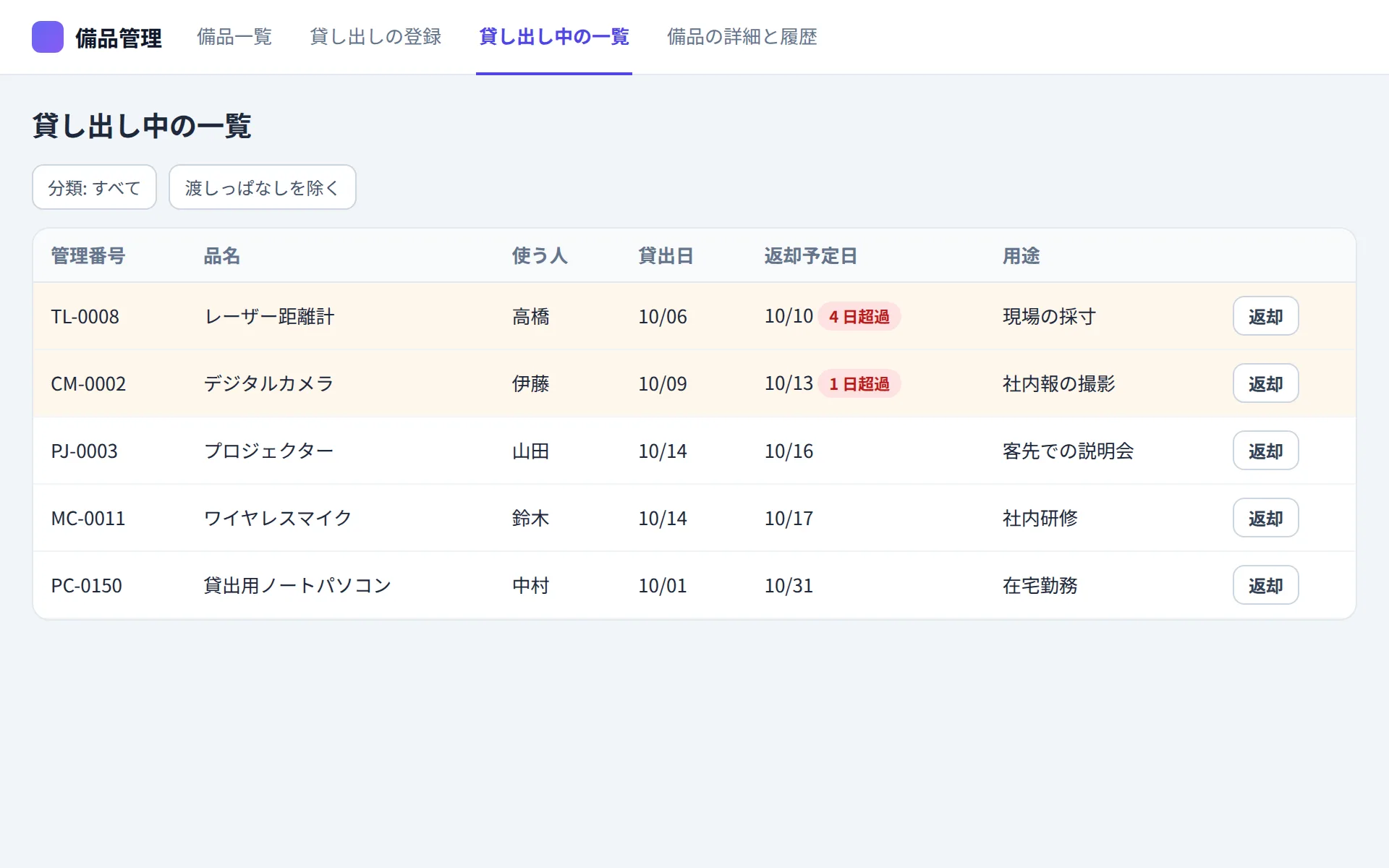
Task: Click the 使う人 column header
Action: pyautogui.click(x=540, y=256)
